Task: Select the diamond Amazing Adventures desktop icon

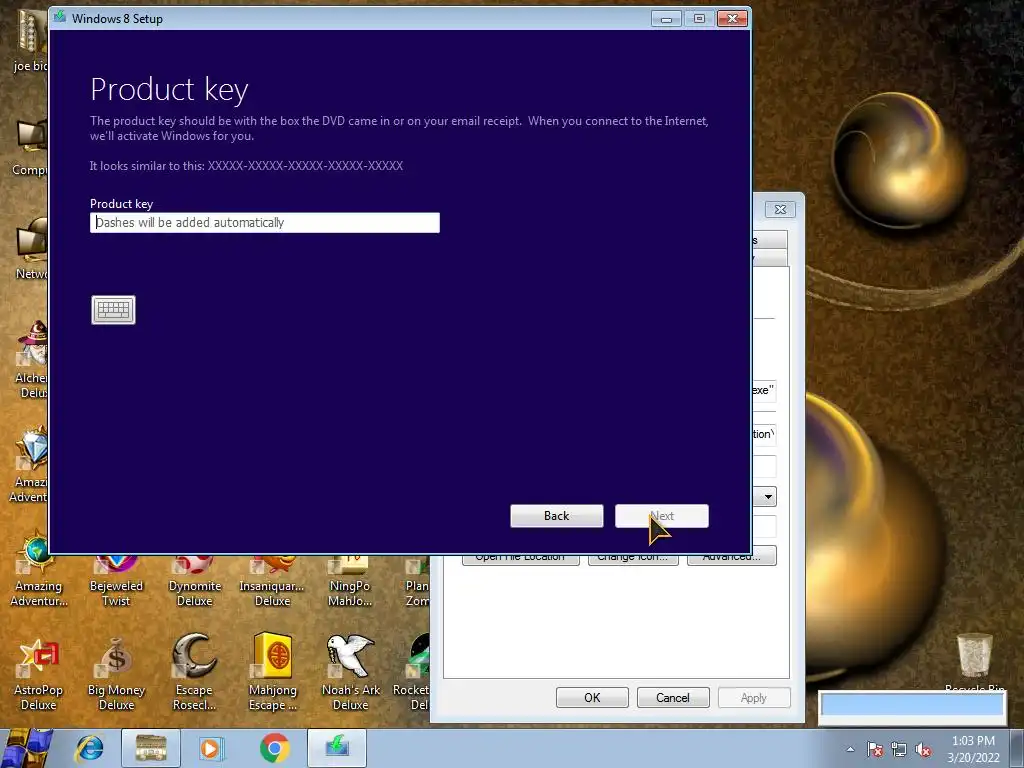Action: click(29, 465)
